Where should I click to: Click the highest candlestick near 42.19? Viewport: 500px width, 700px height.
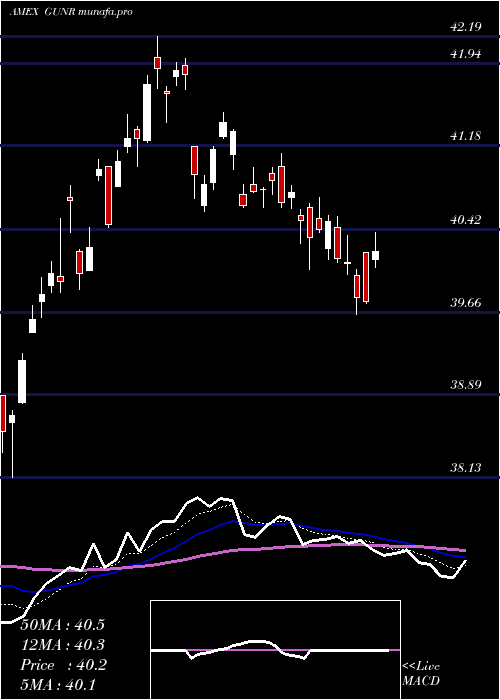pyautogui.click(x=157, y=62)
